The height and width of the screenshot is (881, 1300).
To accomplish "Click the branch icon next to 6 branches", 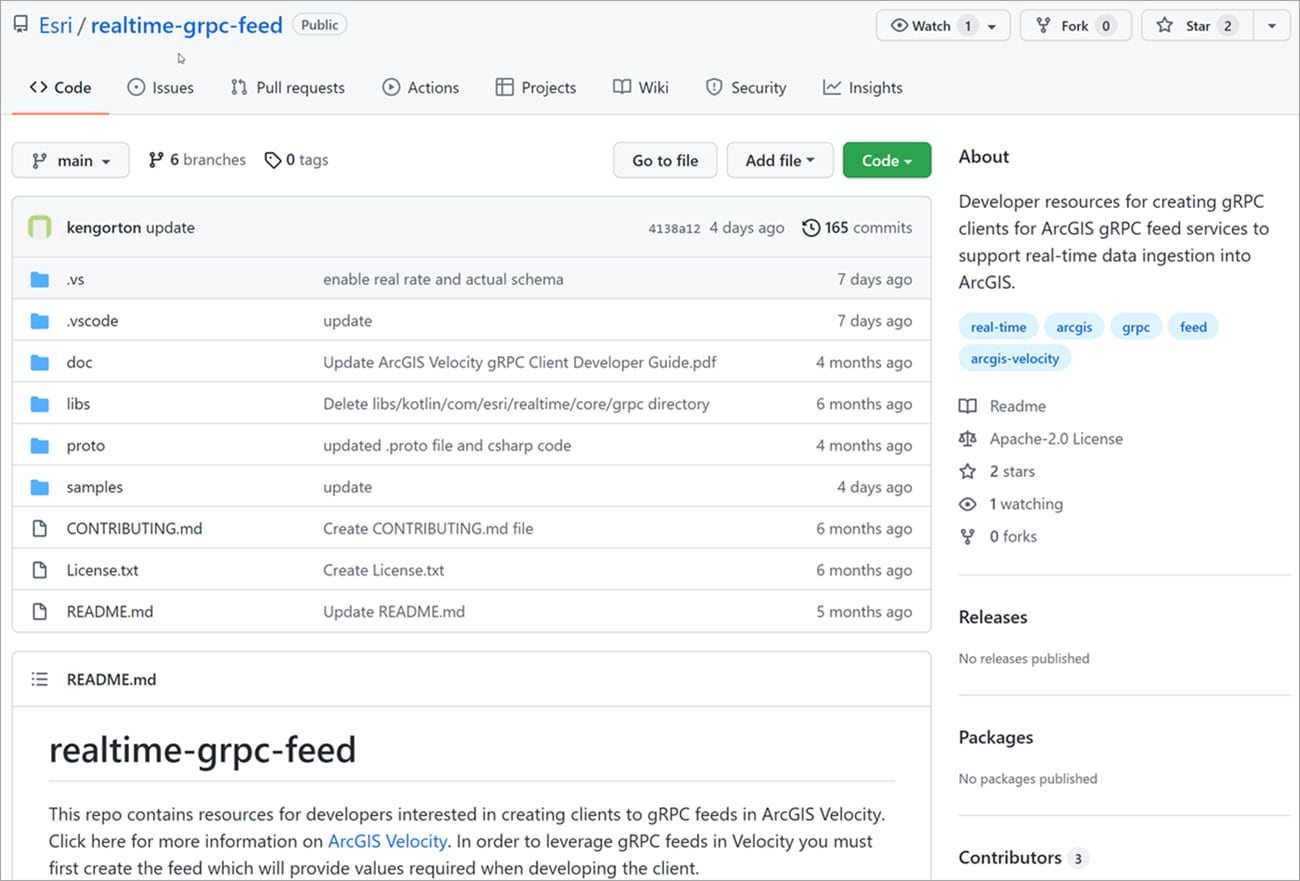I will point(155,159).
